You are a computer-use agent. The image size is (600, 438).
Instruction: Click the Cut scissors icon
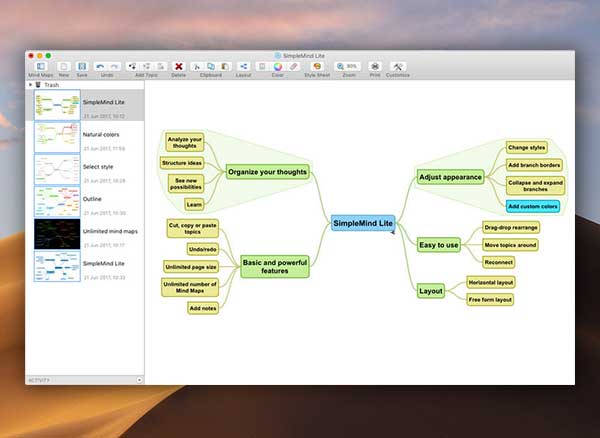coord(197,67)
